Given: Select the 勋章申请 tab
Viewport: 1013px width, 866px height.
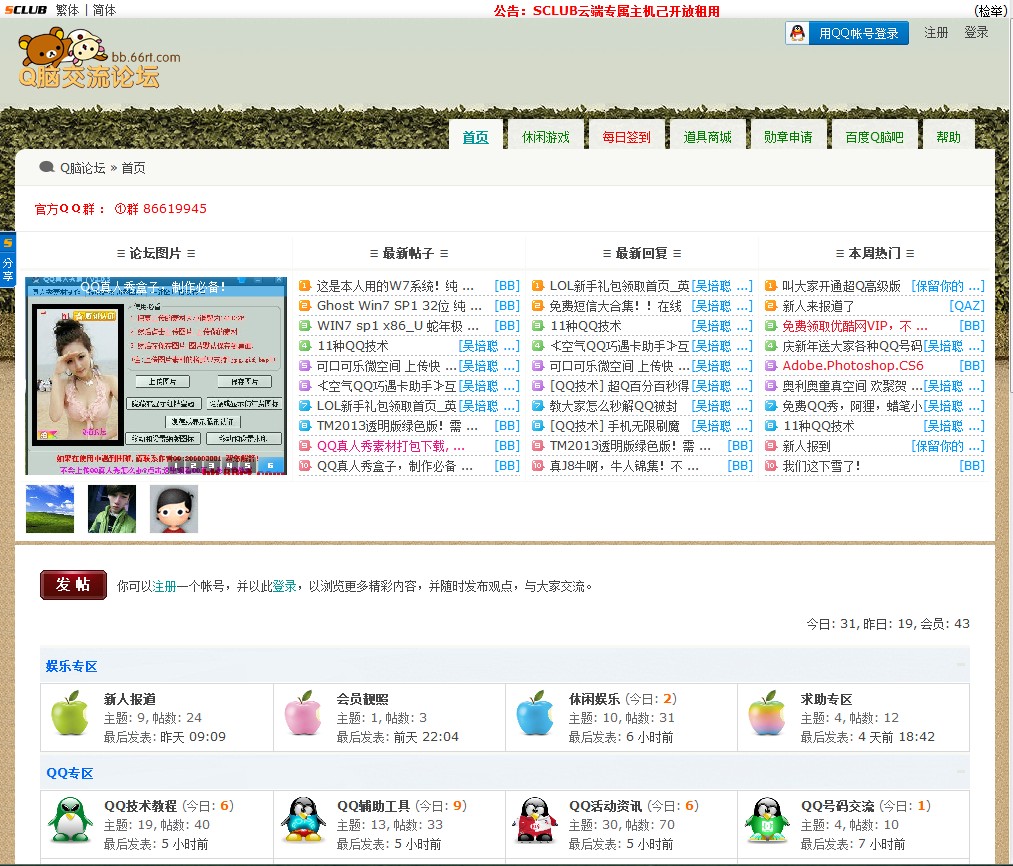Looking at the screenshot, I should pyautogui.click(x=788, y=136).
